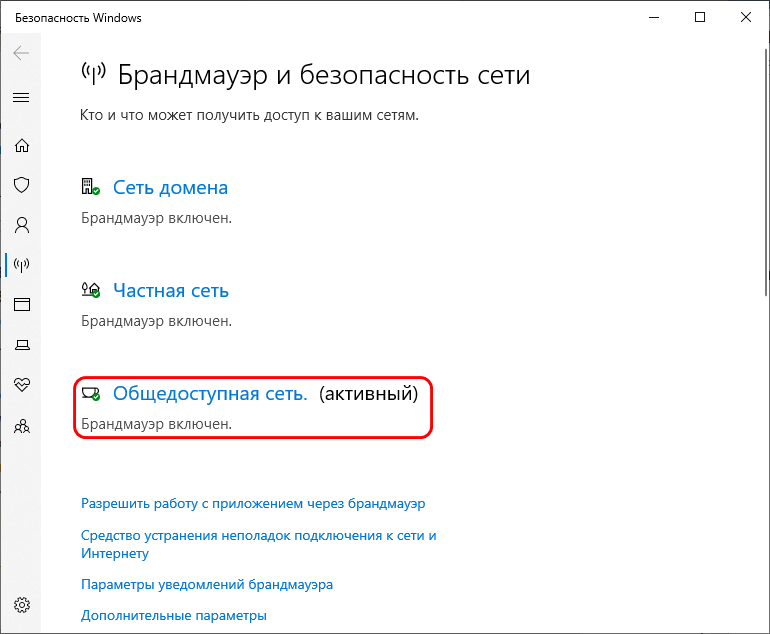Click the Брандмауэр и безопасность сети heading
The height and width of the screenshot is (634, 770).
pos(324,75)
